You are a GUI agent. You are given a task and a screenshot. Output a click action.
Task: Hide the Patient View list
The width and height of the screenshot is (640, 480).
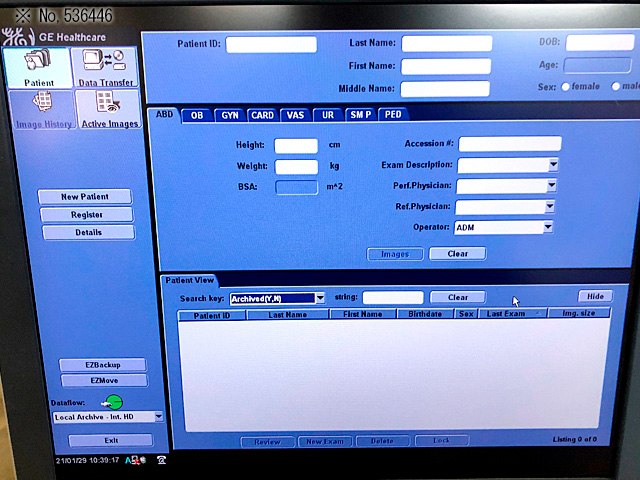point(596,296)
